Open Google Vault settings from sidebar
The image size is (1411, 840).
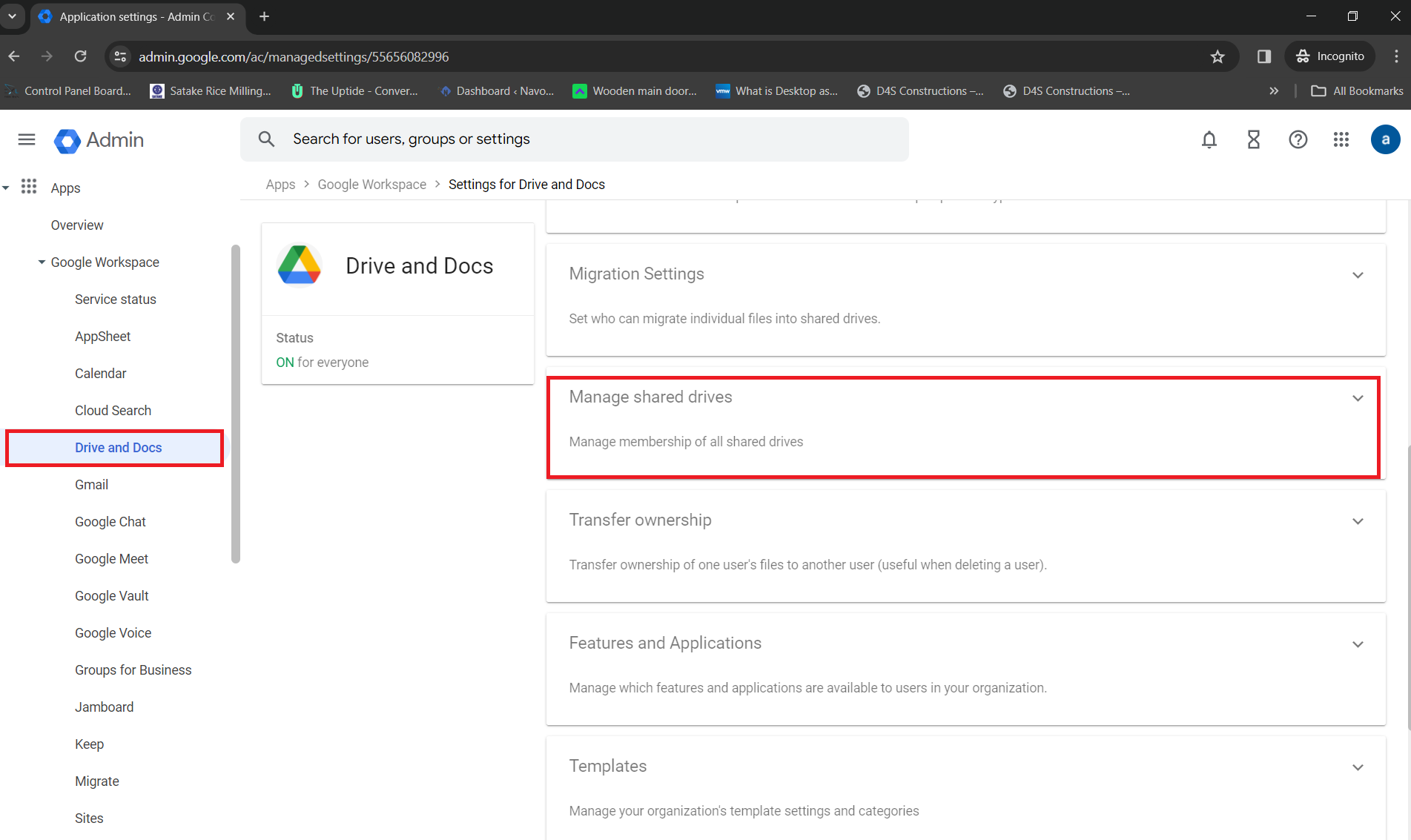pyautogui.click(x=112, y=595)
